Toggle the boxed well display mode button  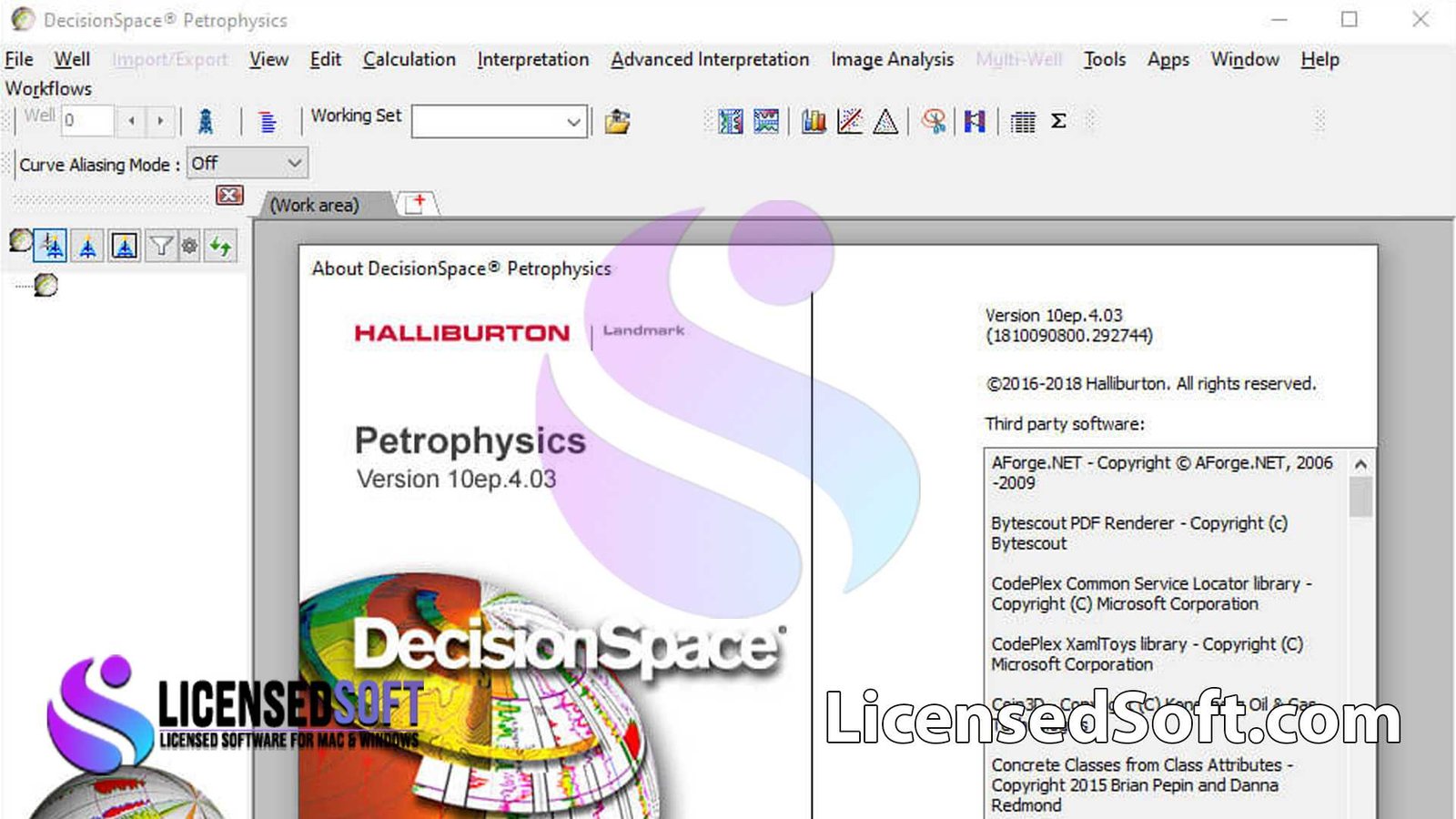point(124,245)
